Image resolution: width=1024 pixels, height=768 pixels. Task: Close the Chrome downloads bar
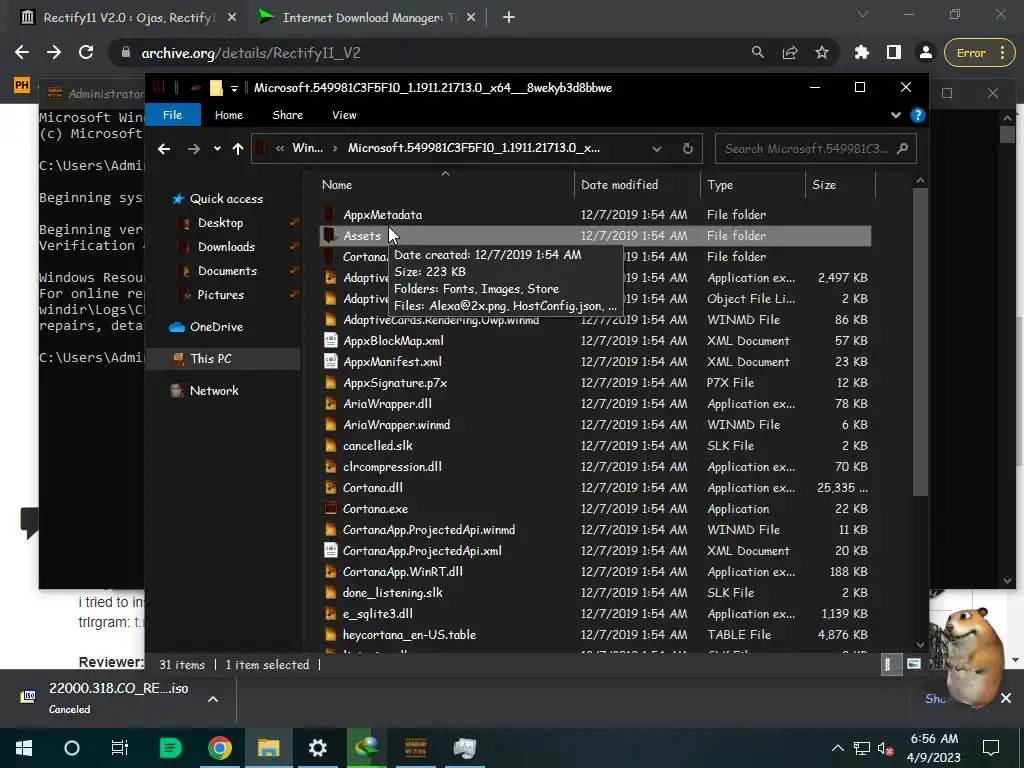(1006, 699)
